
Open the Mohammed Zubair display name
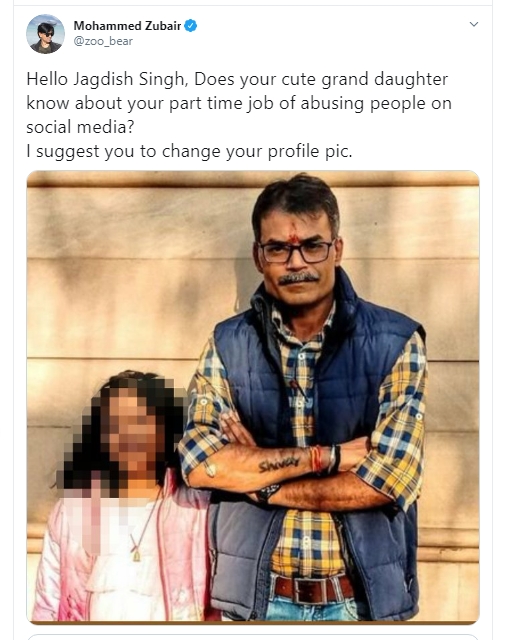coord(127,26)
